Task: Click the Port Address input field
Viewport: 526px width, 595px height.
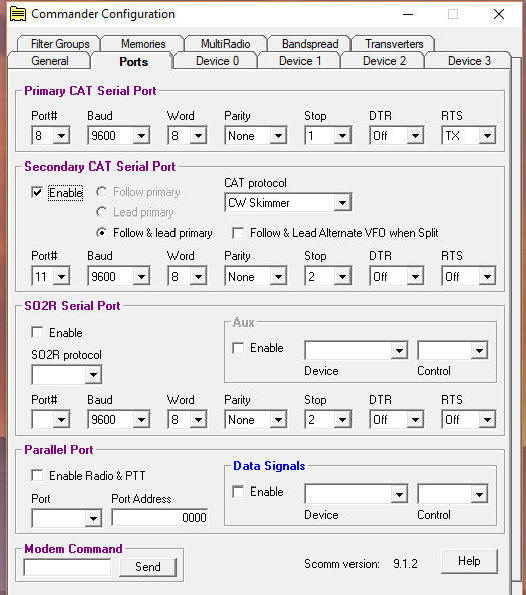Action: click(160, 518)
